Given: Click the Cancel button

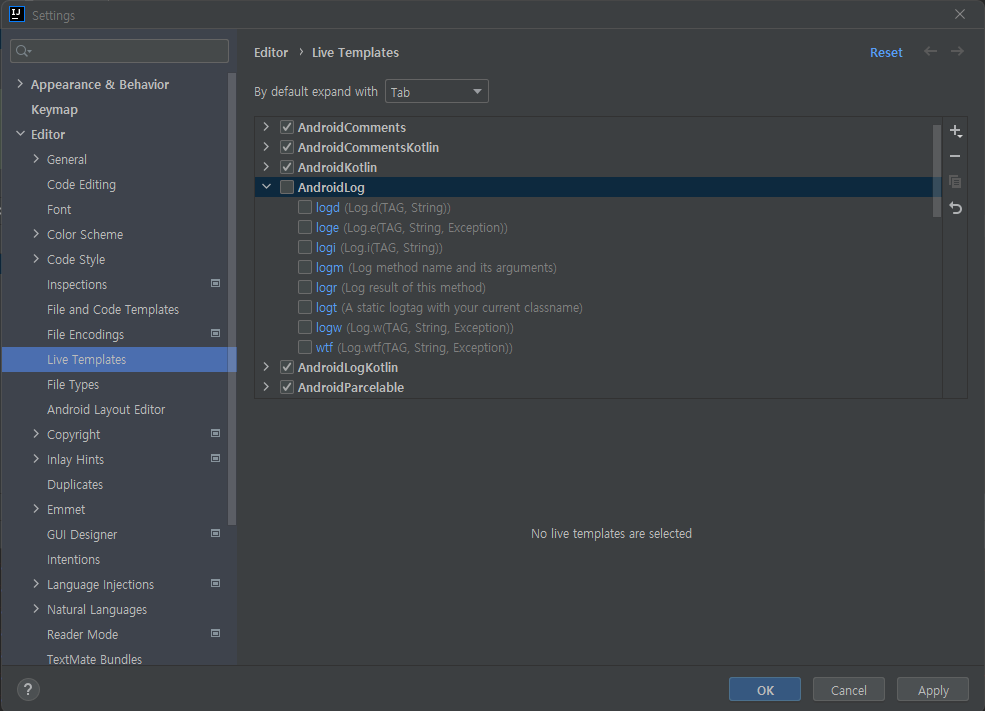Looking at the screenshot, I should [x=849, y=690].
